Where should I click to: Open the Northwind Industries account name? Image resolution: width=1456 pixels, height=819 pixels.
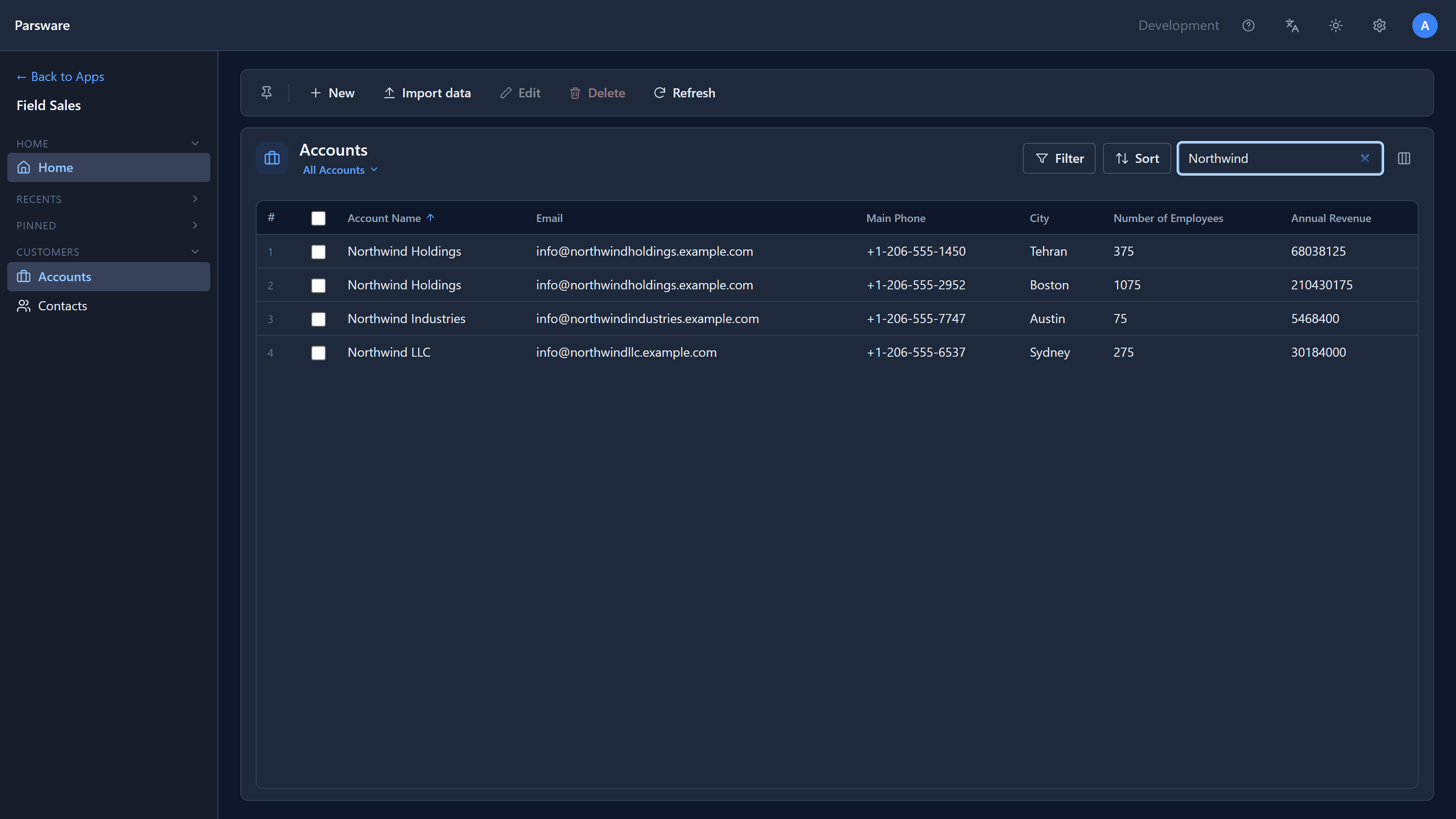click(x=406, y=318)
